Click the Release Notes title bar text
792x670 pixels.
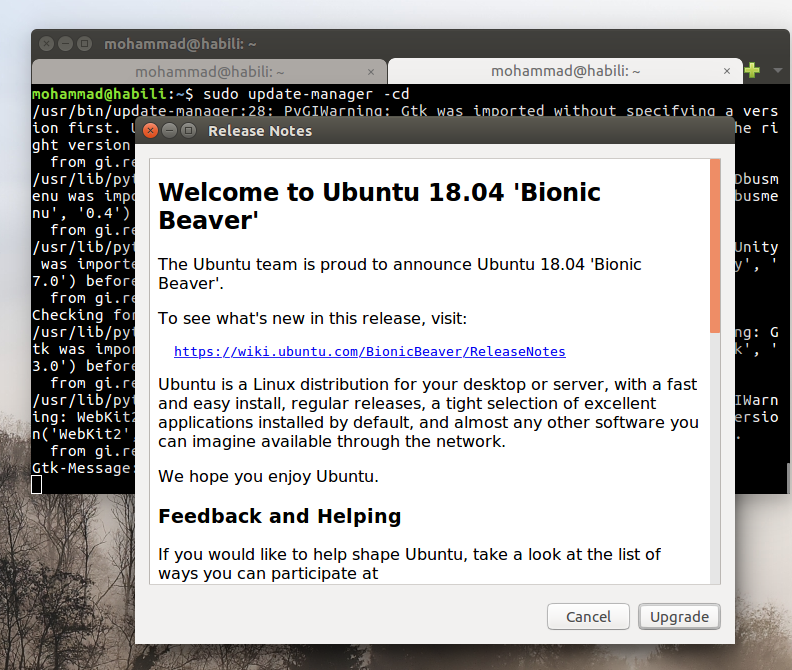point(260,131)
